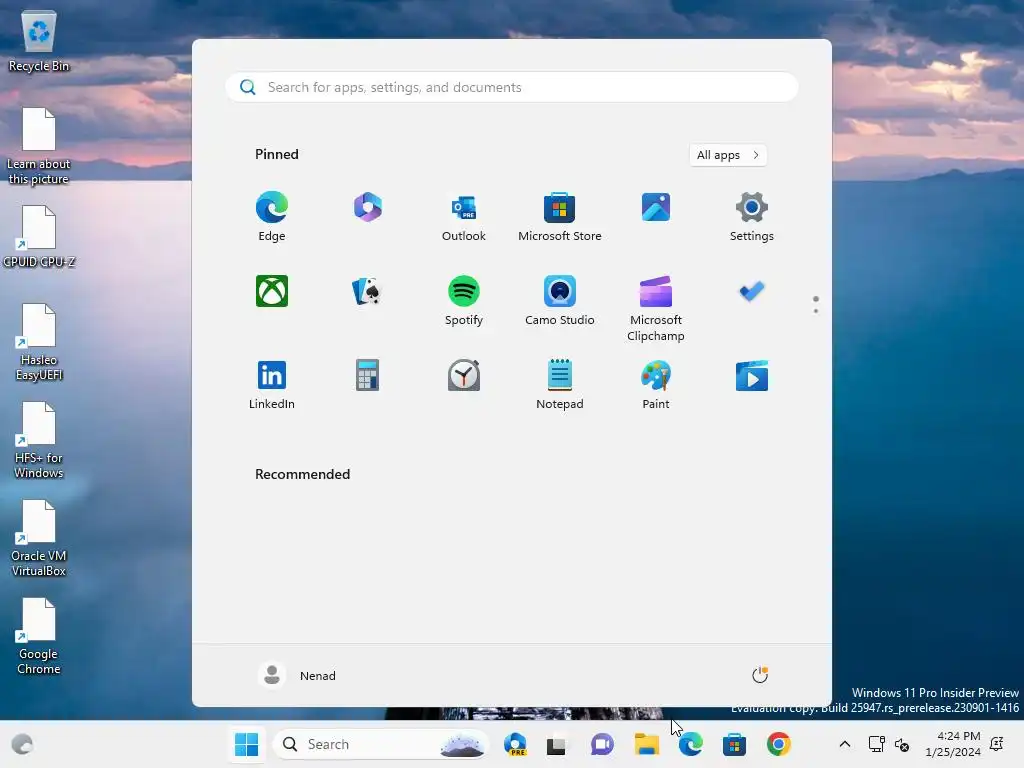Image resolution: width=1024 pixels, height=768 pixels.
Task: Open Task View on the taskbar
Action: (x=557, y=744)
